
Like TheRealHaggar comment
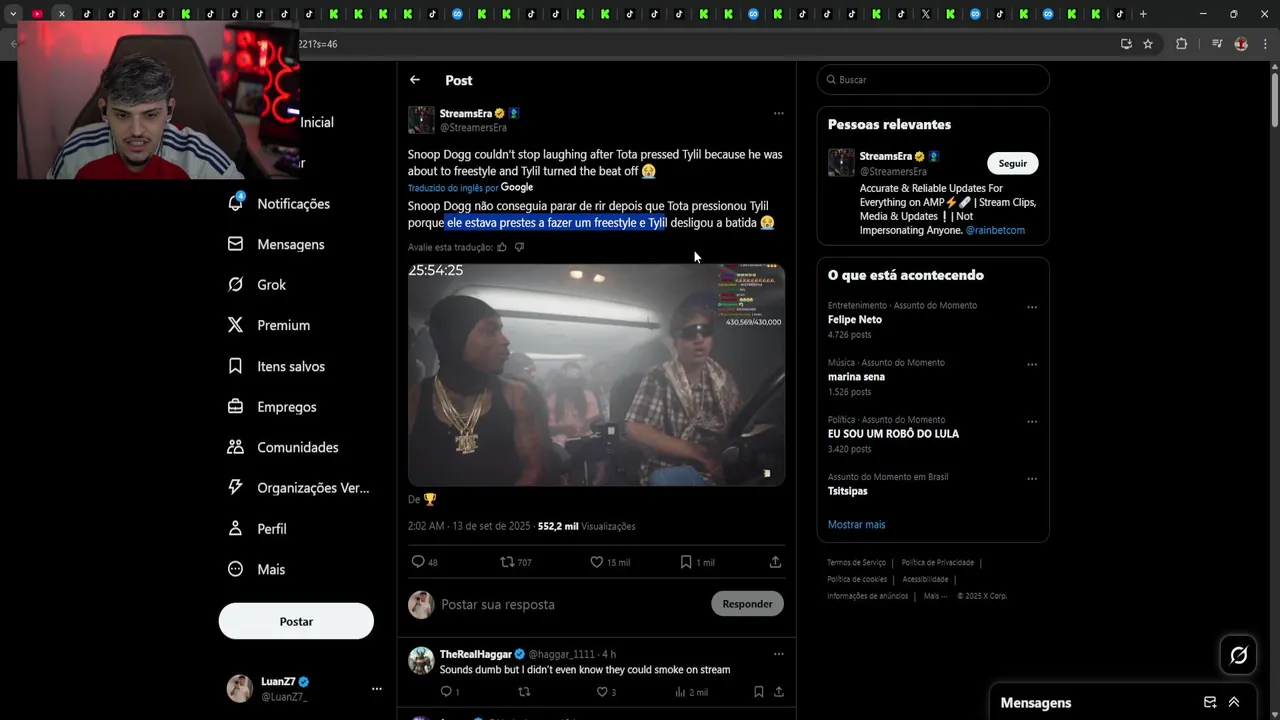tap(601, 692)
